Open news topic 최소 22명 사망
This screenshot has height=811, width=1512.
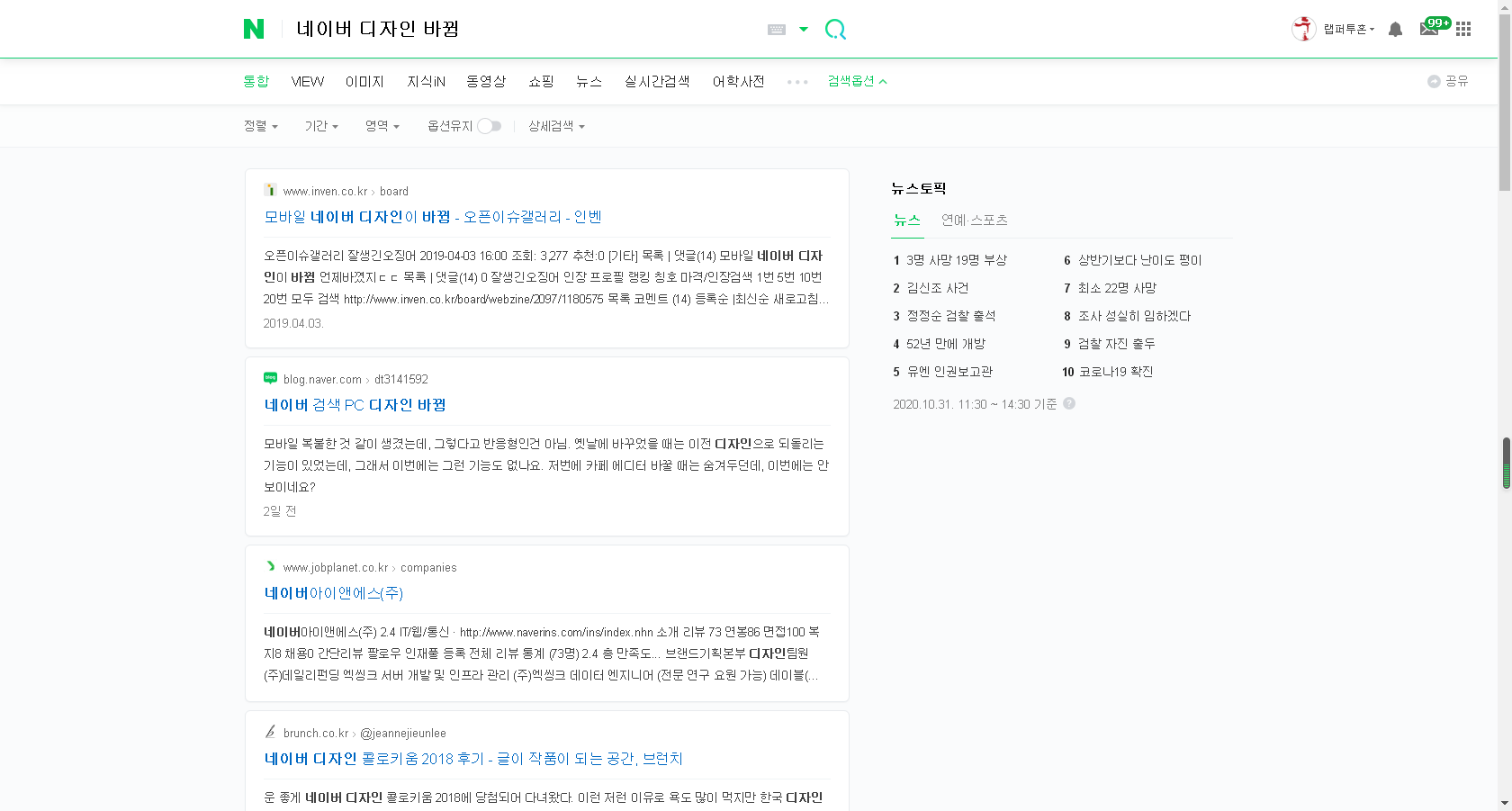pyautogui.click(x=1117, y=288)
